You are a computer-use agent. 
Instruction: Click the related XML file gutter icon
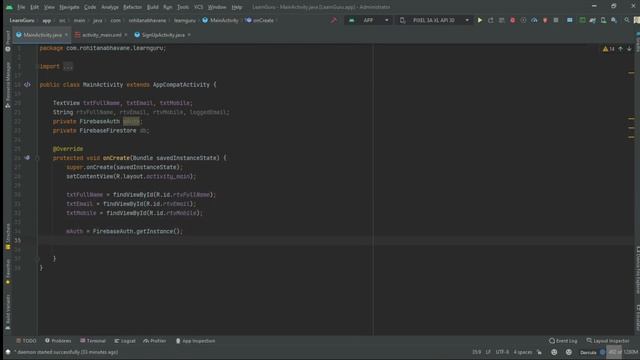27,84
